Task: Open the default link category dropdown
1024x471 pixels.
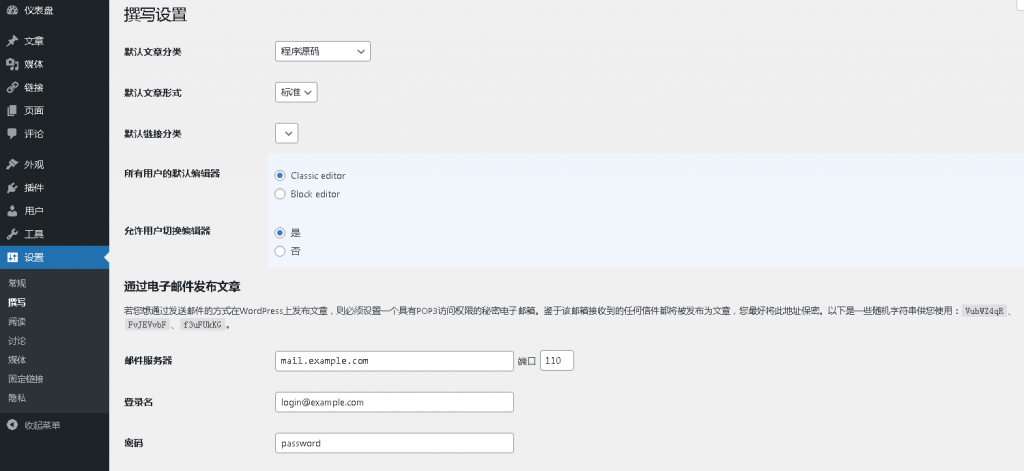Action: coord(286,133)
